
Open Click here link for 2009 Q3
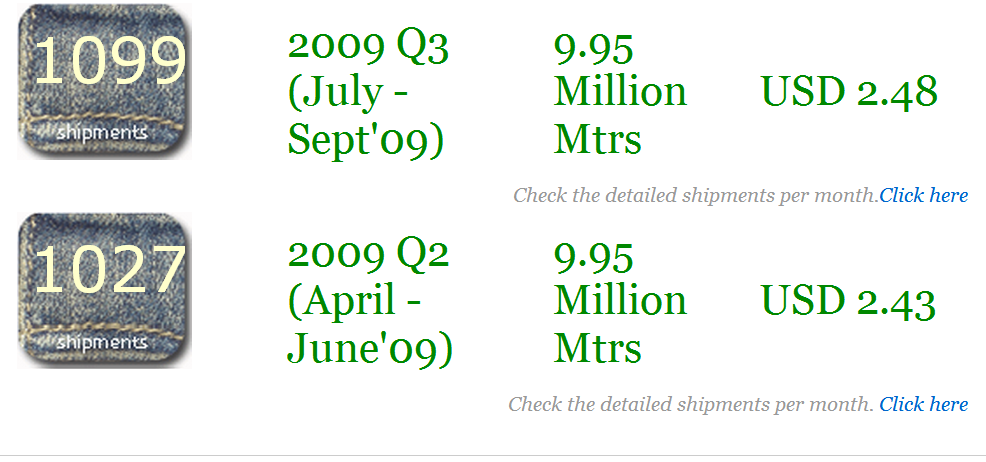point(923,195)
